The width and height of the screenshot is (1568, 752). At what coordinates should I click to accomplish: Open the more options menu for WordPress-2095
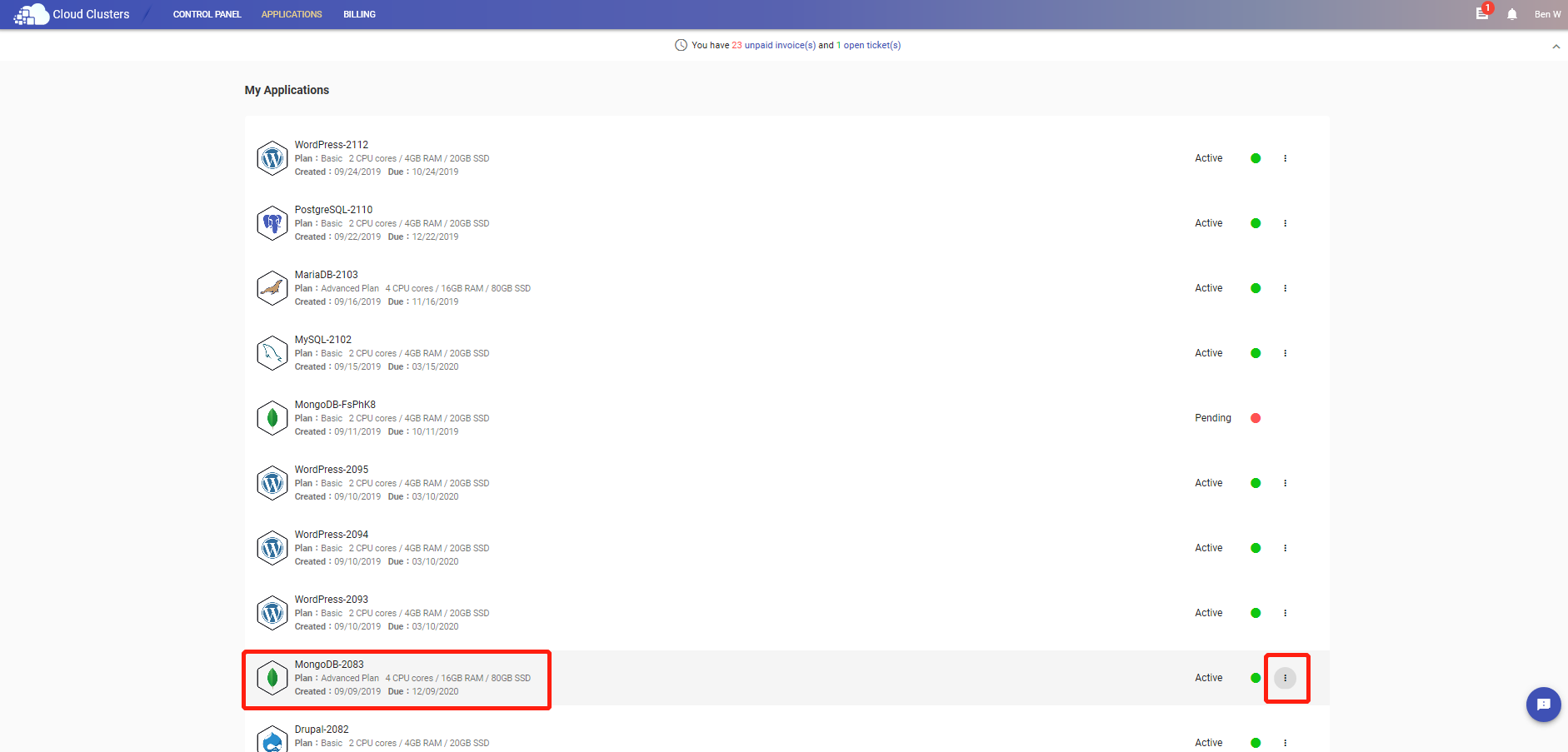point(1285,483)
